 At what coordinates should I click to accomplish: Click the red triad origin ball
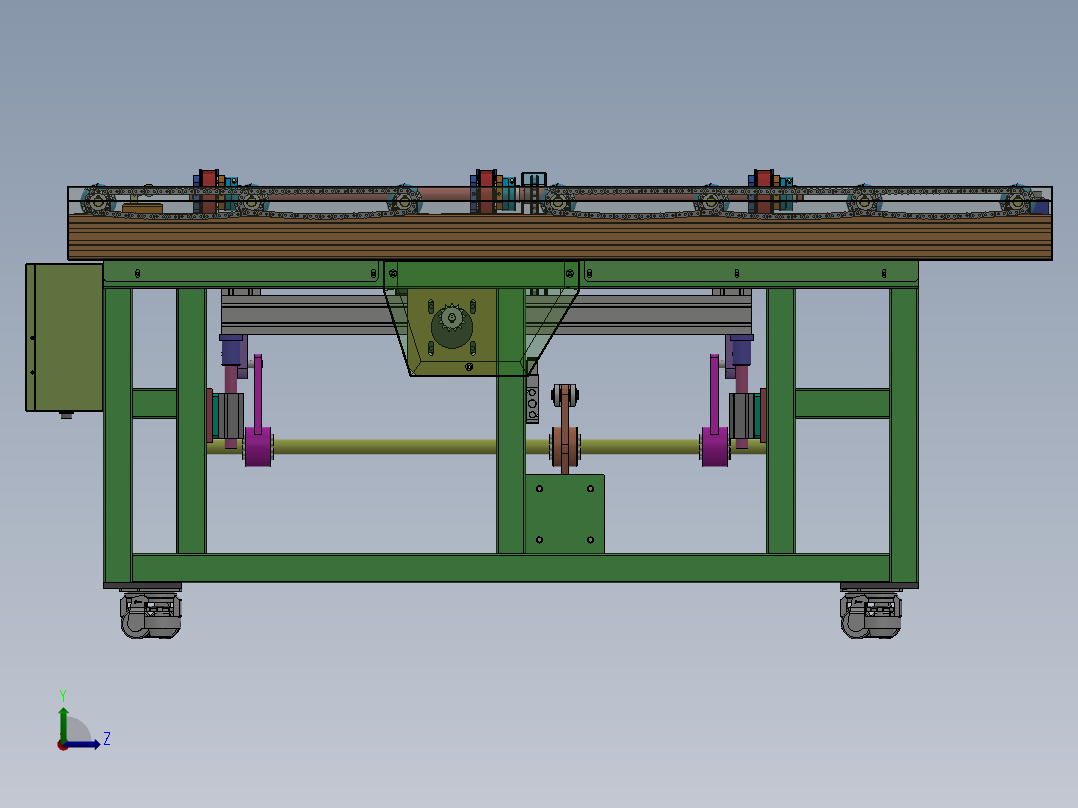point(63,745)
